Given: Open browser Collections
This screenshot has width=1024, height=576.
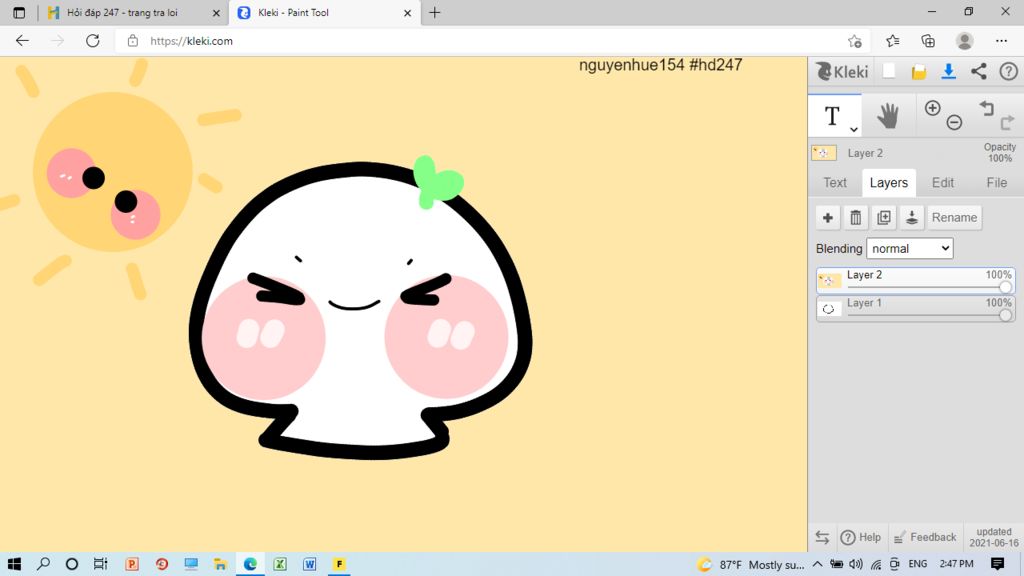Looking at the screenshot, I should (928, 41).
